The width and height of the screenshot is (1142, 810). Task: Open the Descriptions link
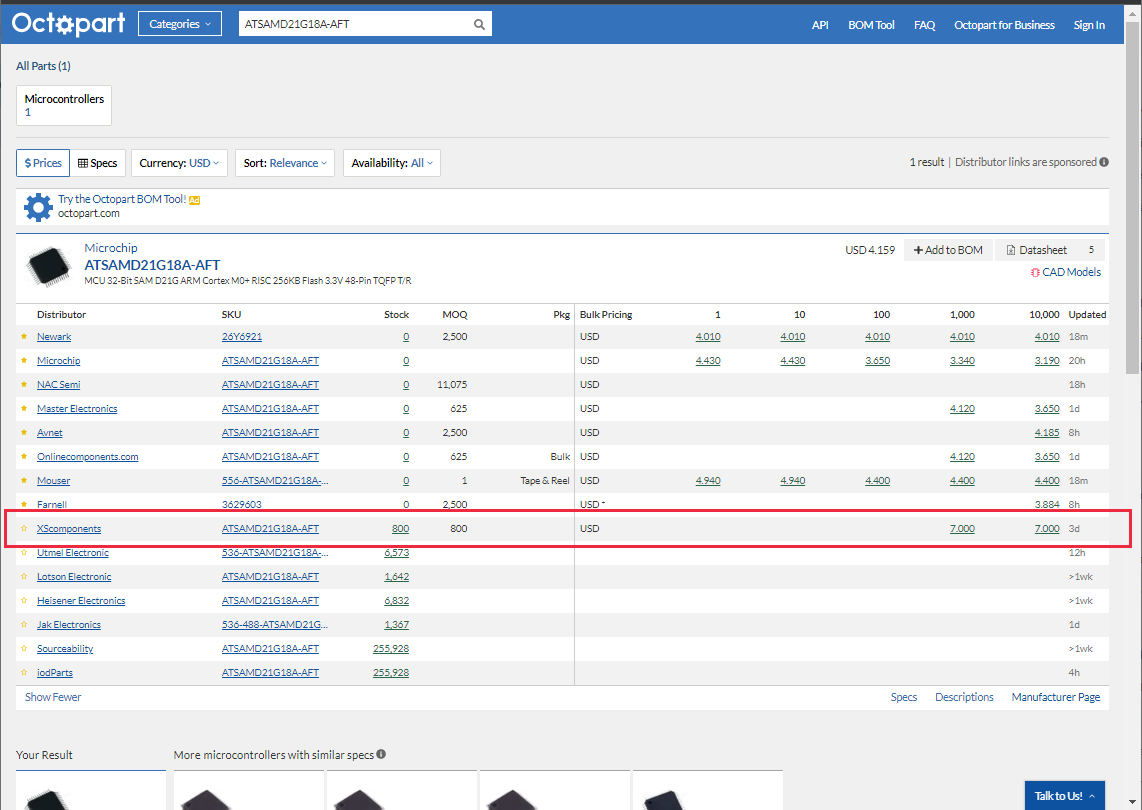point(964,697)
